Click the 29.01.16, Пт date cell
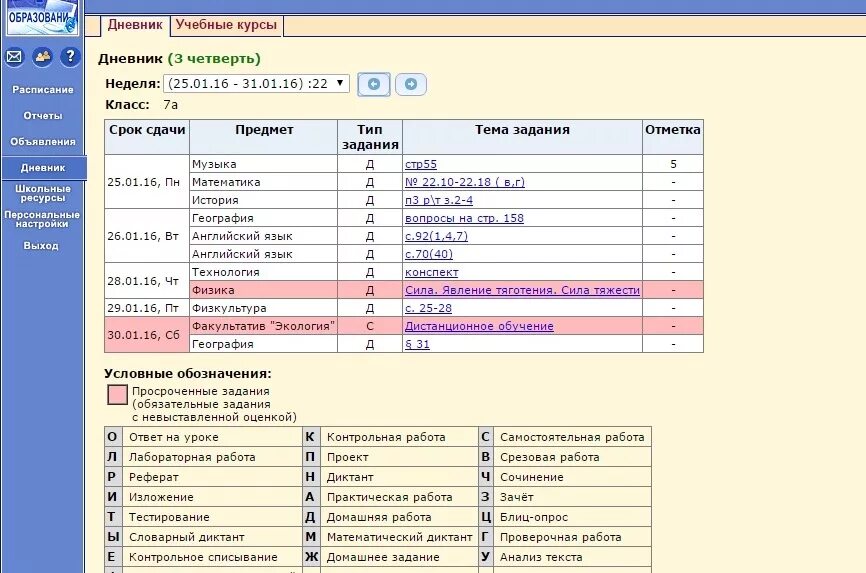Viewport: 866px width, 573px height. 147,308
